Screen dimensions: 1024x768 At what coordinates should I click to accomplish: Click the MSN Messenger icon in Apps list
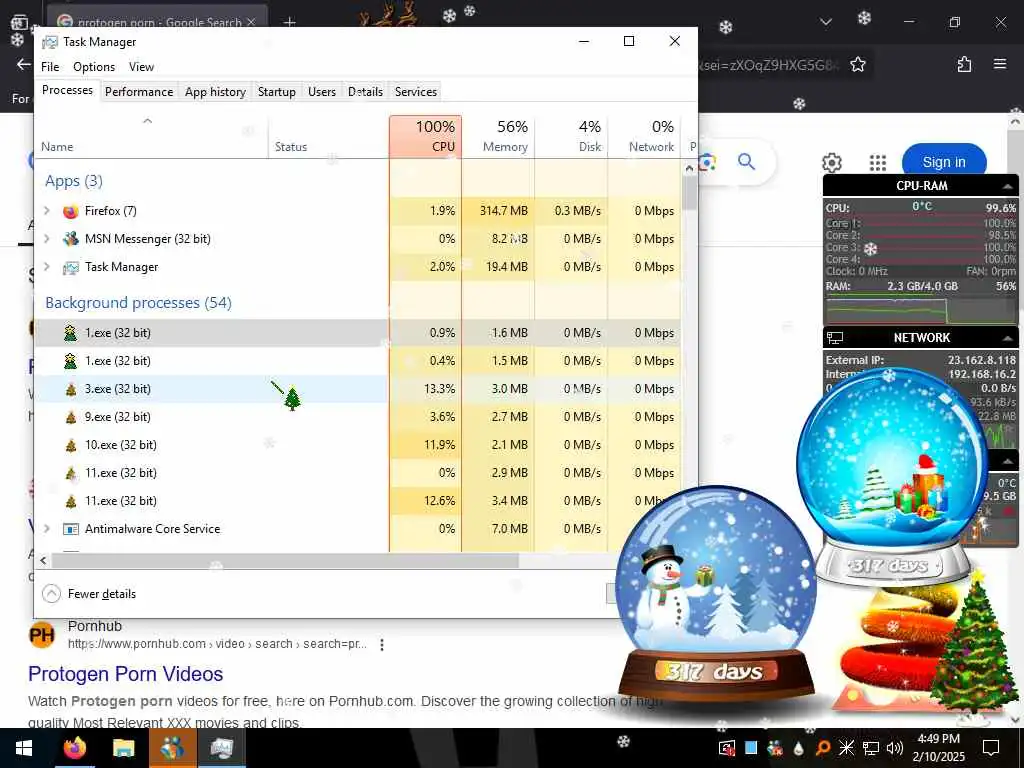[x=71, y=239]
